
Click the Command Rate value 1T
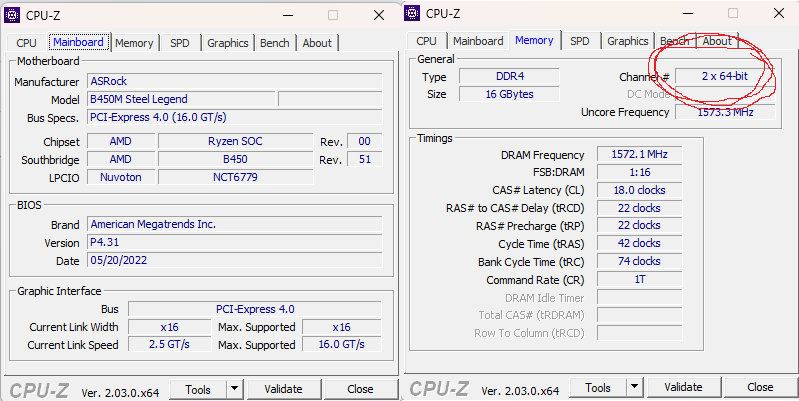[x=640, y=279]
